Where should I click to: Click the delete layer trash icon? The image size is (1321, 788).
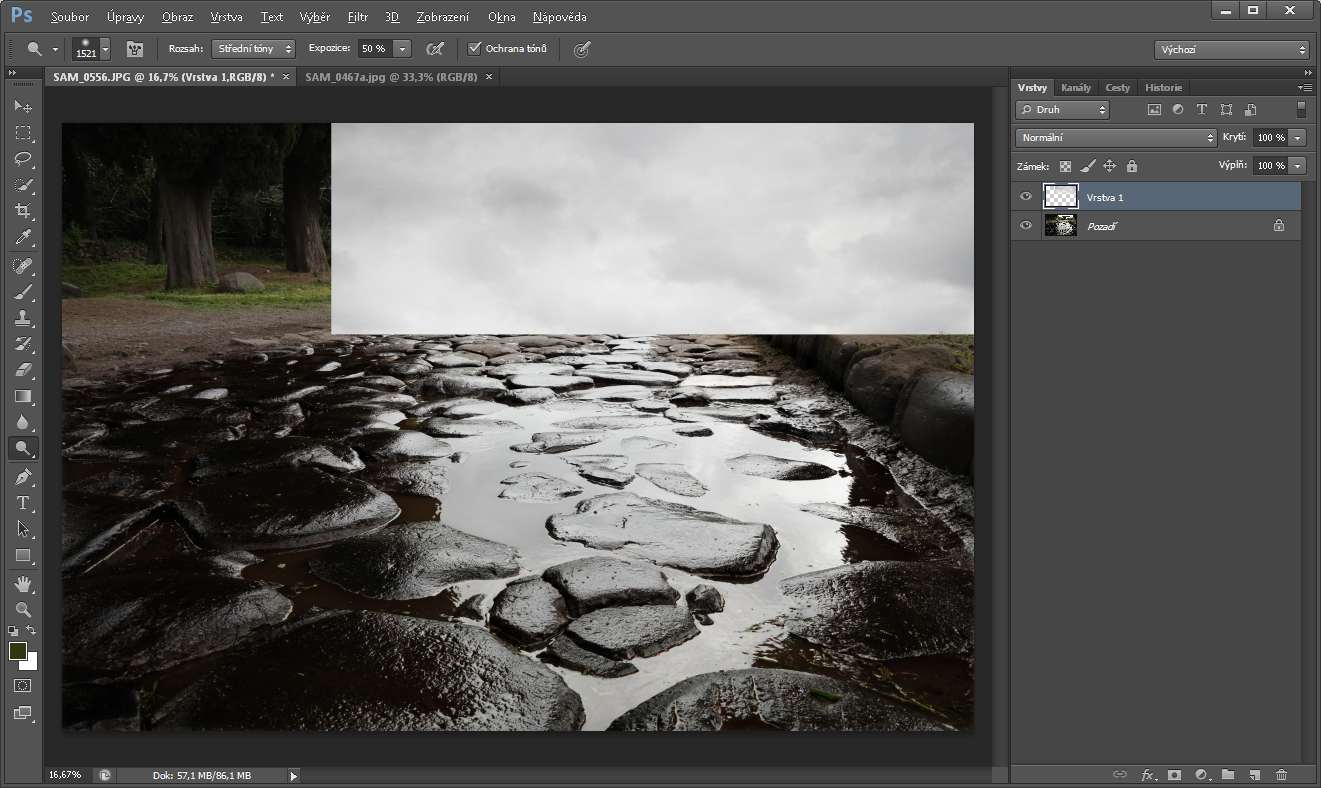point(1281,774)
